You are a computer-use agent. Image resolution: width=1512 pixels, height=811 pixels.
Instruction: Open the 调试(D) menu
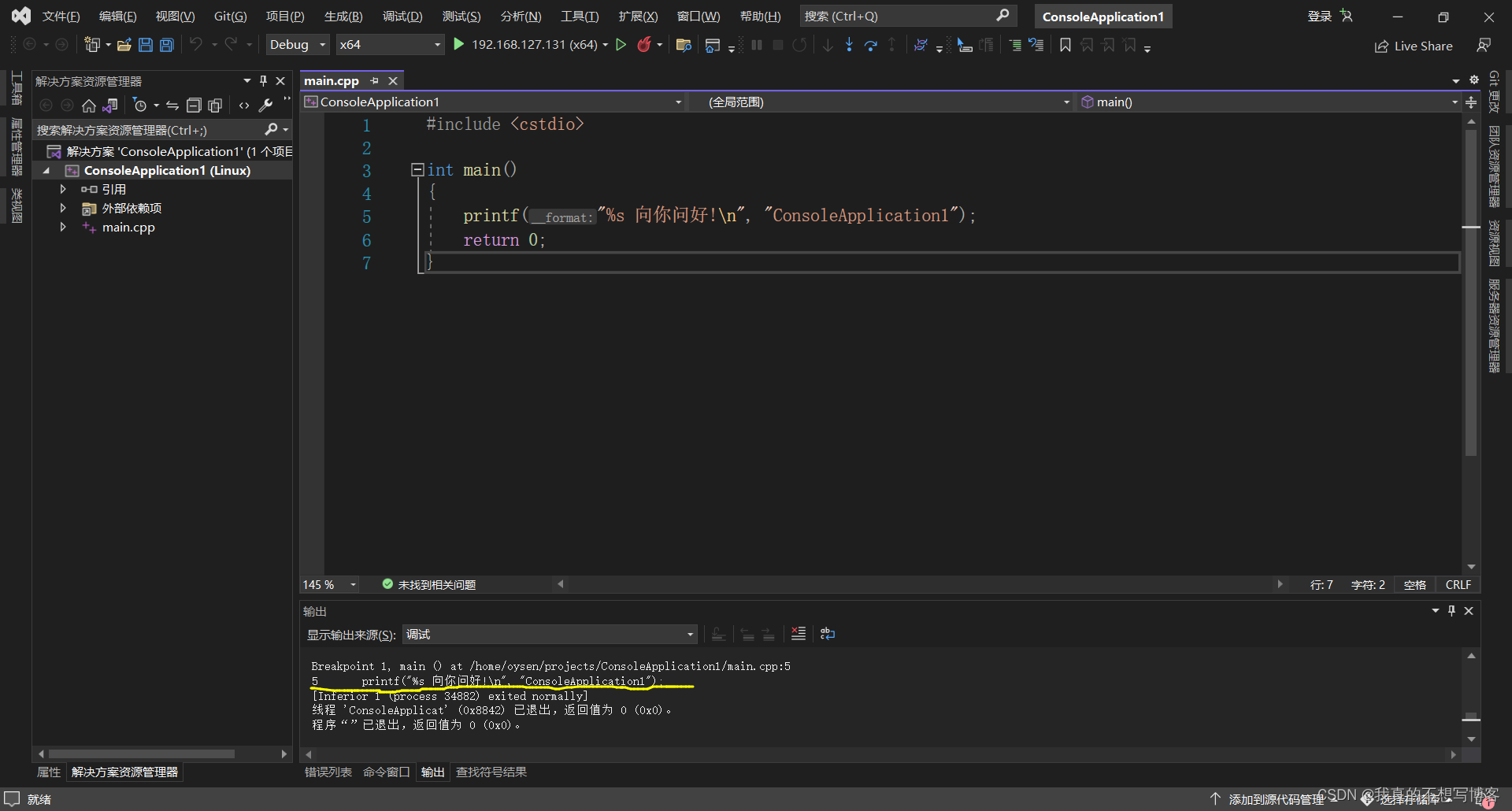tap(402, 17)
